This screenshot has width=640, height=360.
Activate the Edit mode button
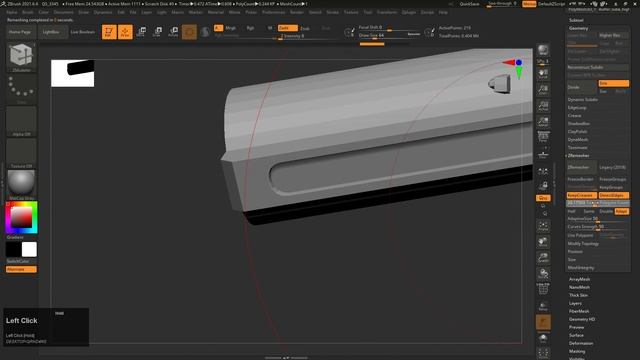[109, 32]
